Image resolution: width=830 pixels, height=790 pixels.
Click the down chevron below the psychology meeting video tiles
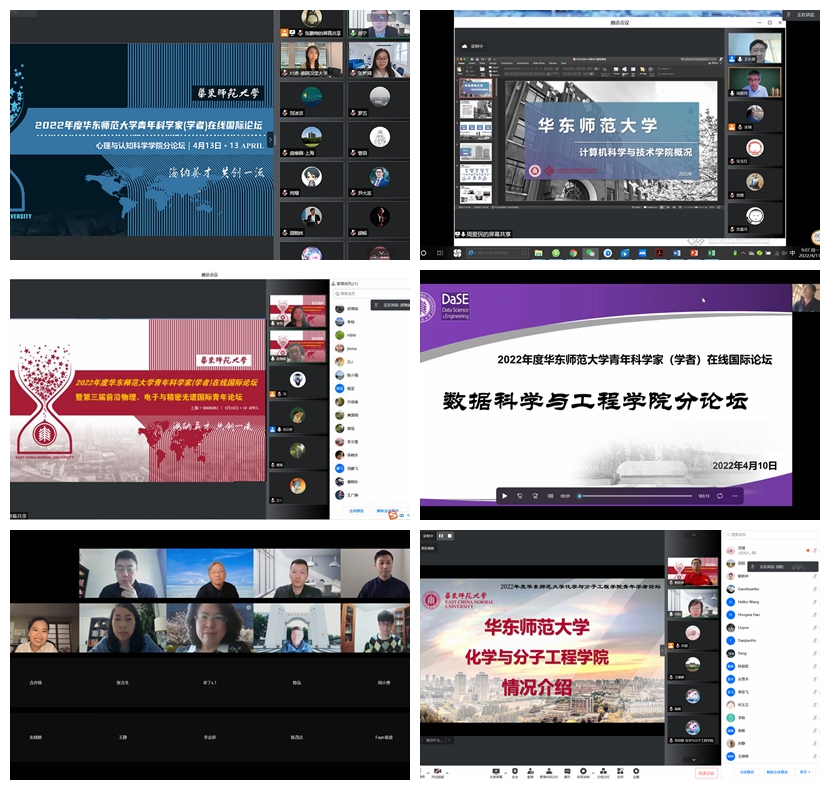tap(381, 254)
